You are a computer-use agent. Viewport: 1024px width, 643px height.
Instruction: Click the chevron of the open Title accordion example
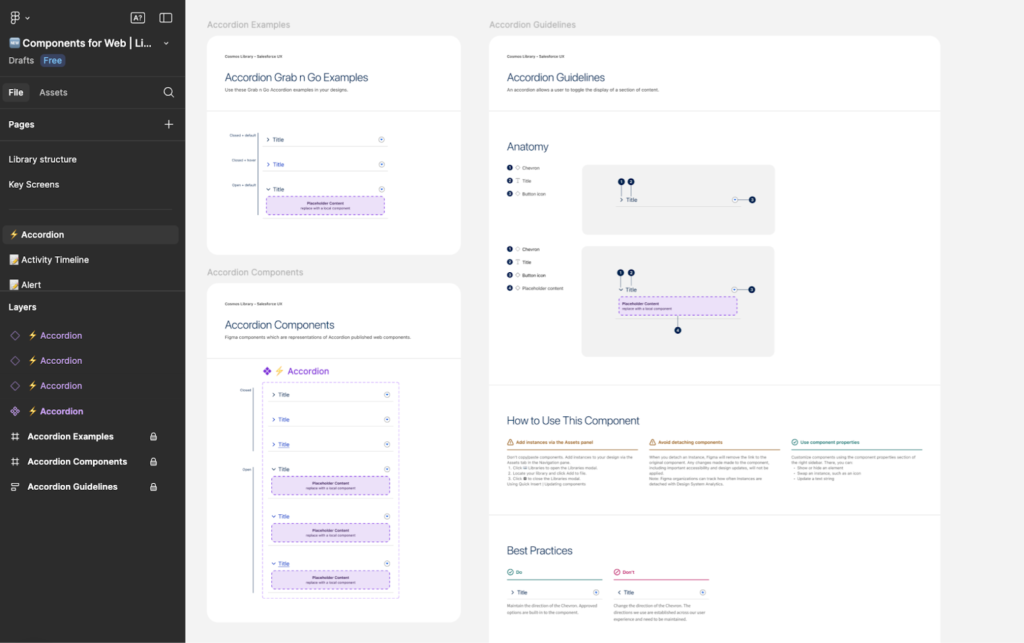tap(269, 189)
